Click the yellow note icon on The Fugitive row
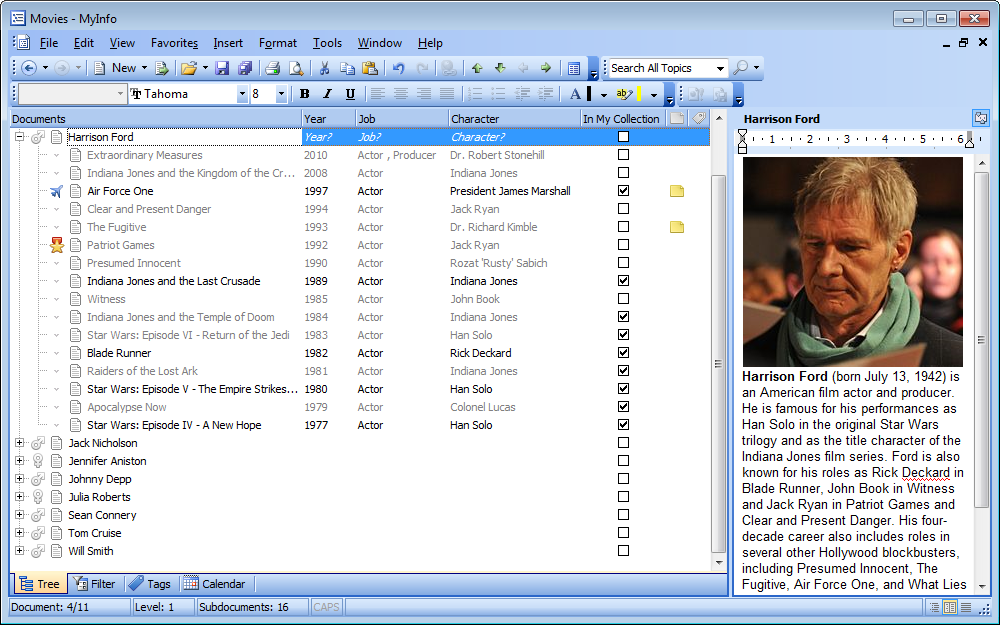Image resolution: width=1000 pixels, height=625 pixels. 677,226
